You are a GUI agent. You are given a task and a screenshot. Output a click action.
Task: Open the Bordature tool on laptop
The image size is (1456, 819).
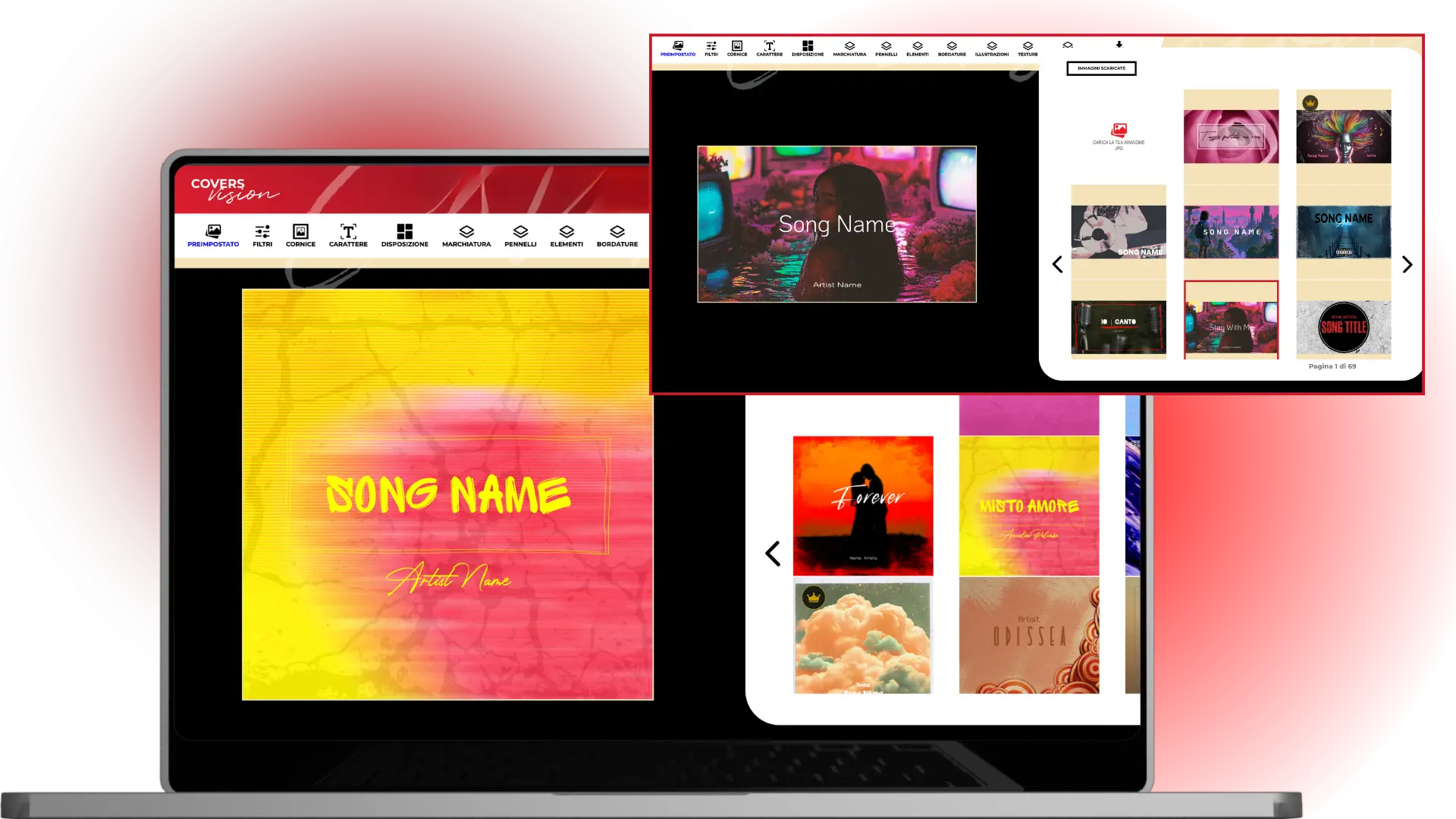click(x=617, y=235)
